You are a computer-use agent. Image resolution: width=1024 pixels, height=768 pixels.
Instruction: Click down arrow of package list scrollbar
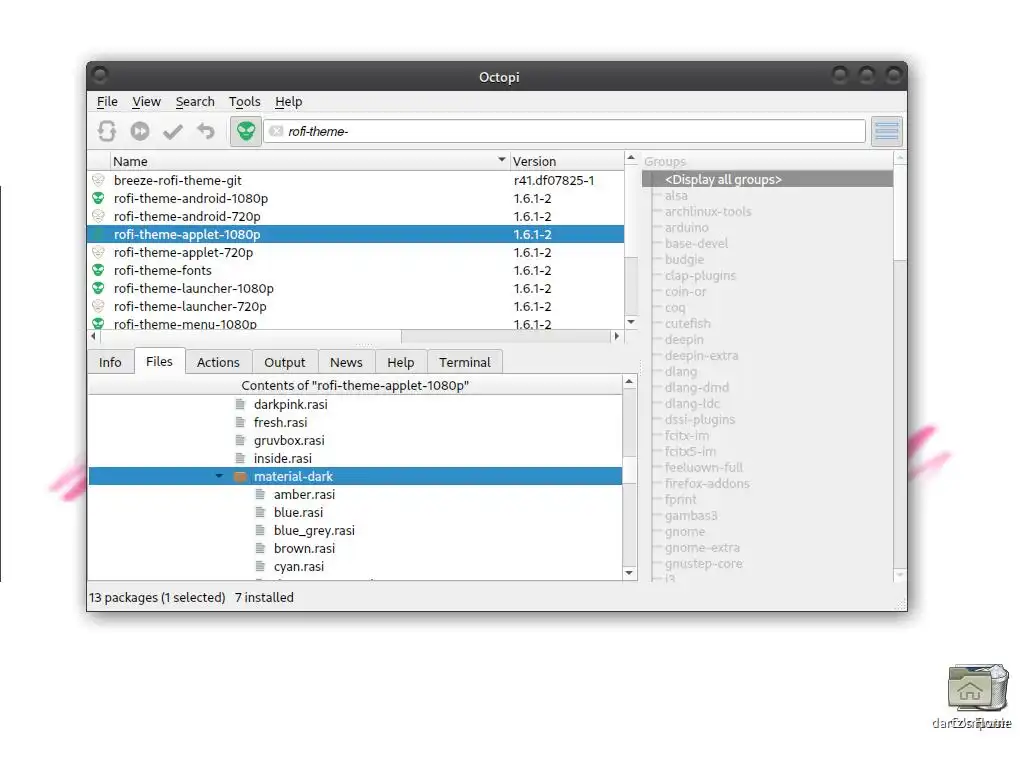(x=631, y=322)
